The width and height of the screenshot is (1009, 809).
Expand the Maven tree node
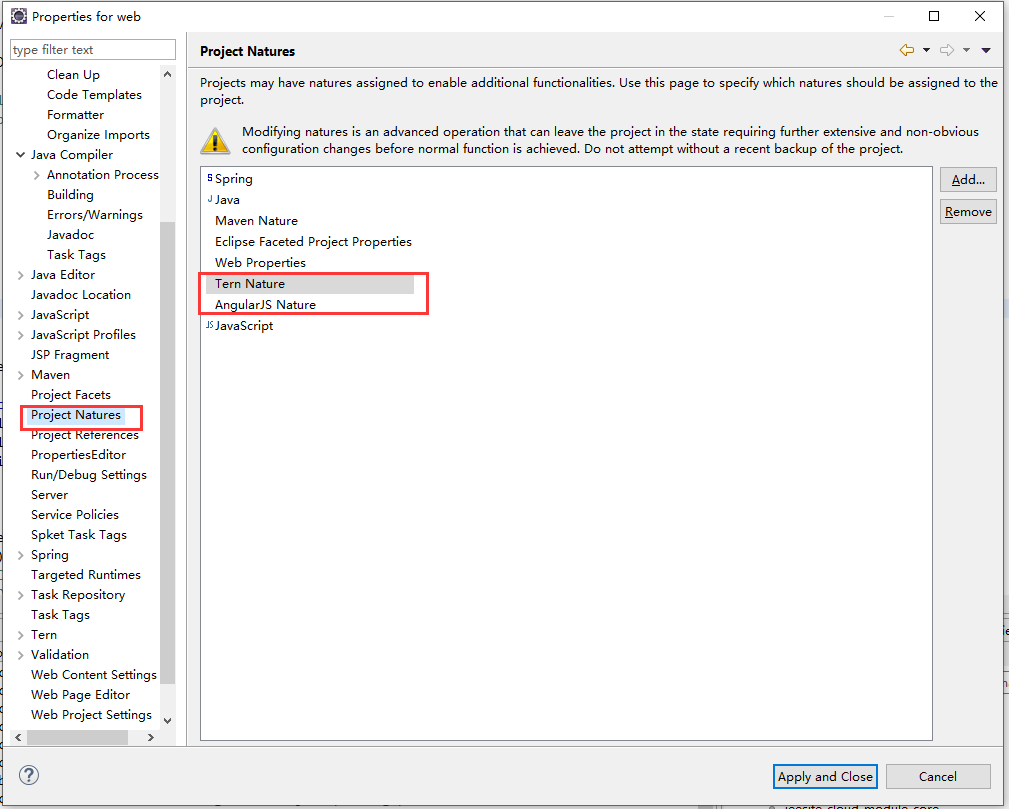click(21, 375)
